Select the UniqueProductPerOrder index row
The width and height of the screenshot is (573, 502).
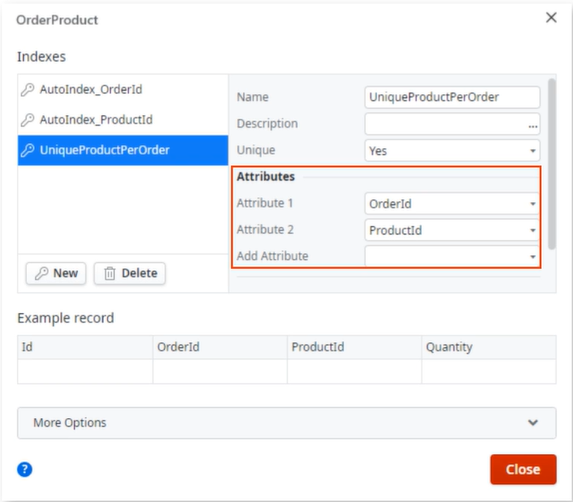click(x=123, y=150)
